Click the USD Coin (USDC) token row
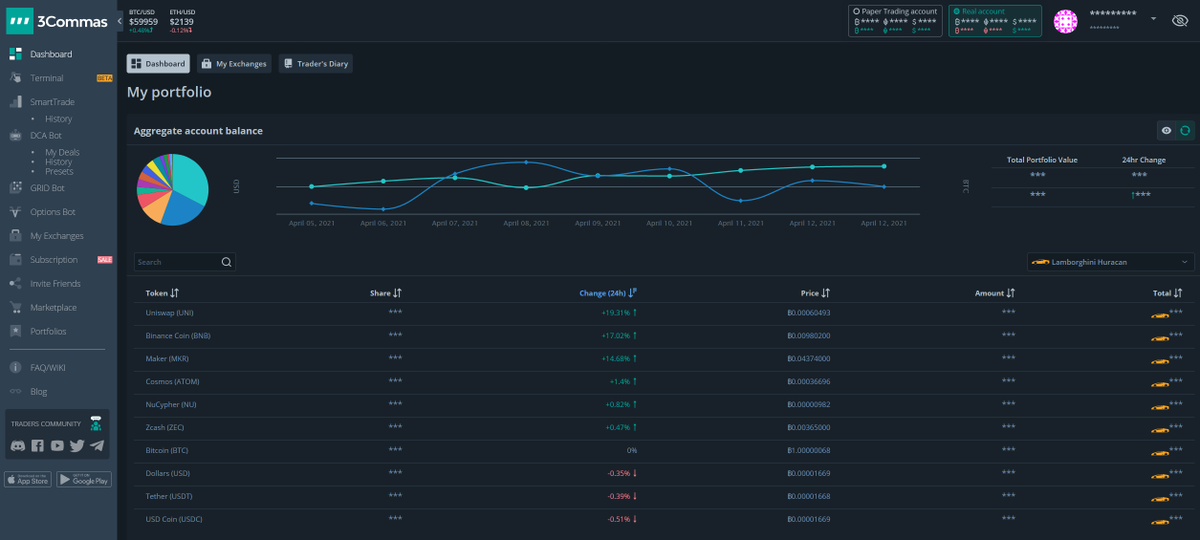The image size is (1200, 540). point(664,520)
